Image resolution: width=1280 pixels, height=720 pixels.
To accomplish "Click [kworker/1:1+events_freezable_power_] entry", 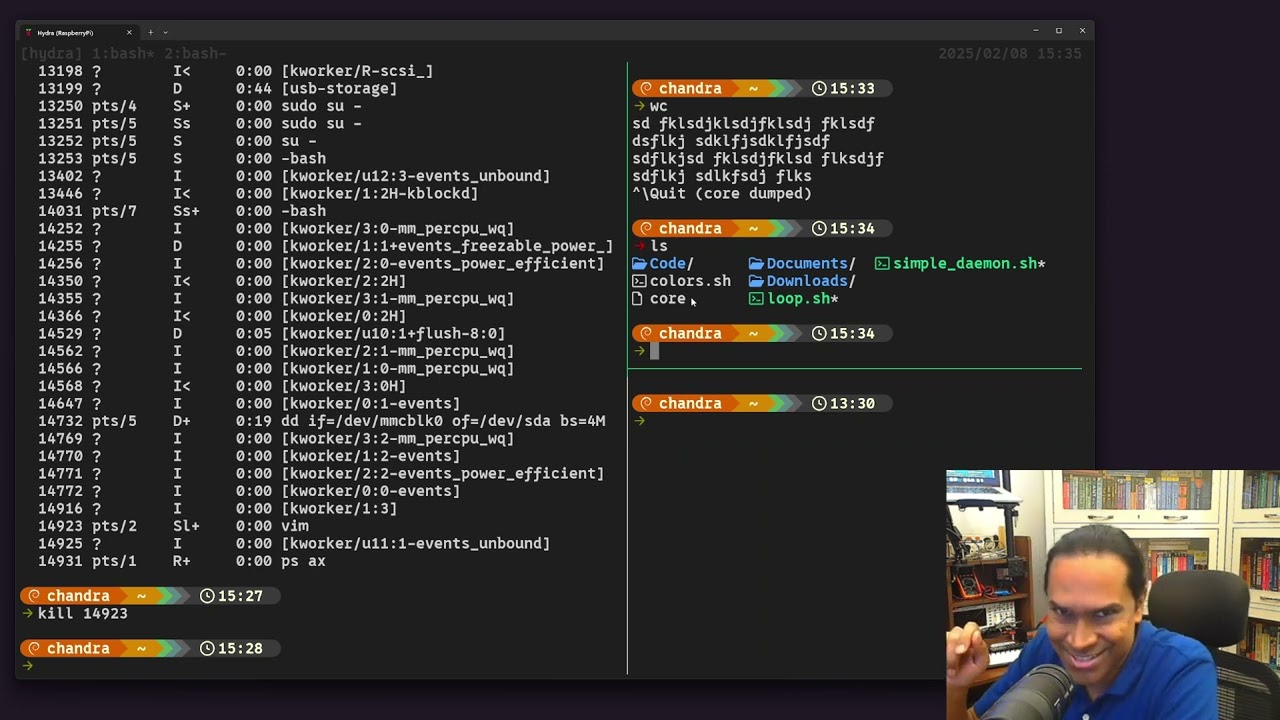I will 447,246.
